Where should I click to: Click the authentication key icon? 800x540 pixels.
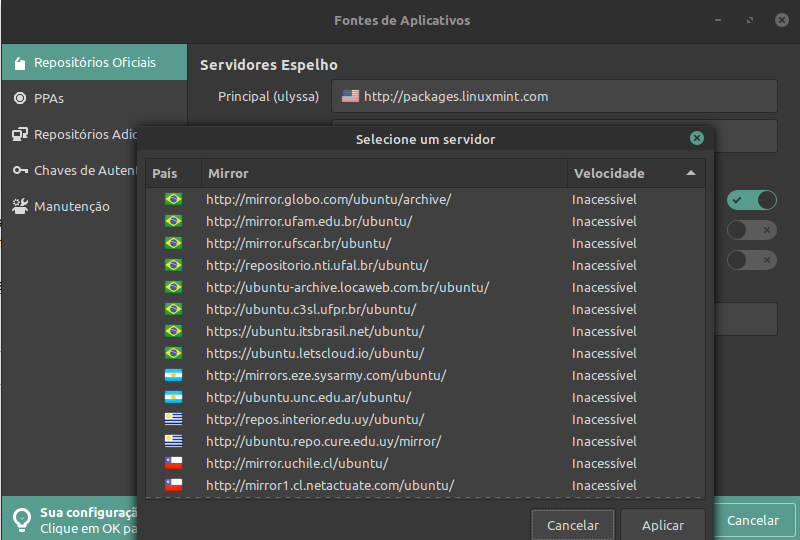tap(20, 170)
